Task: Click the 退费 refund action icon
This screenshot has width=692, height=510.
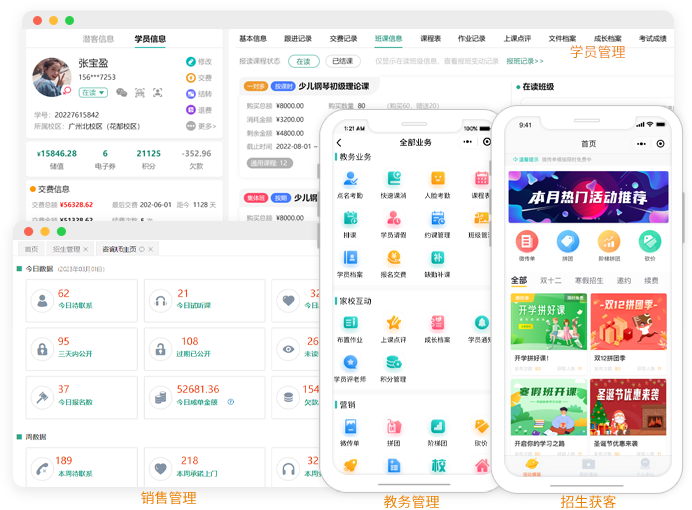Action: point(191,110)
